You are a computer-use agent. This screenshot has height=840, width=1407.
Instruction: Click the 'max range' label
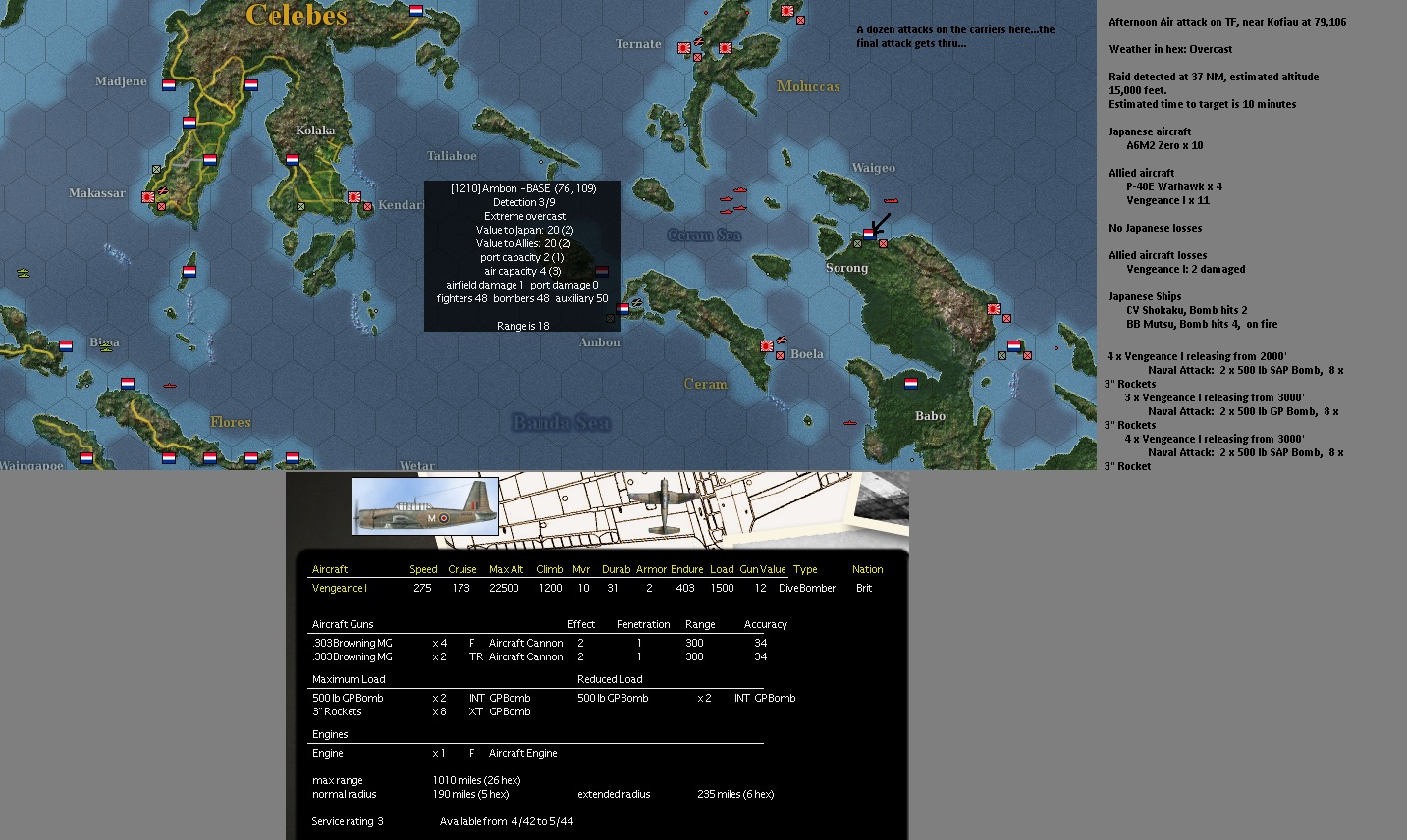[x=337, y=780]
